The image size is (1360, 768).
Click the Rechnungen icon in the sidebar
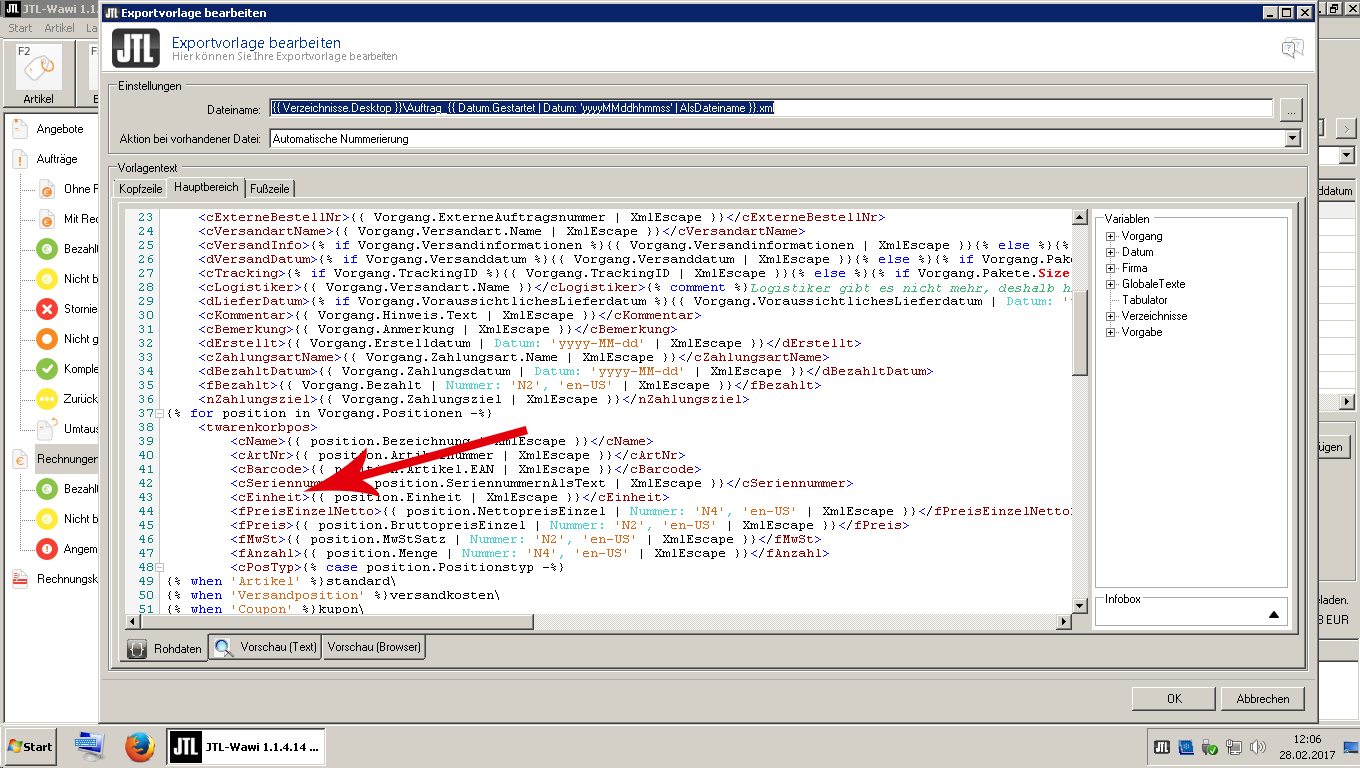coord(20,459)
